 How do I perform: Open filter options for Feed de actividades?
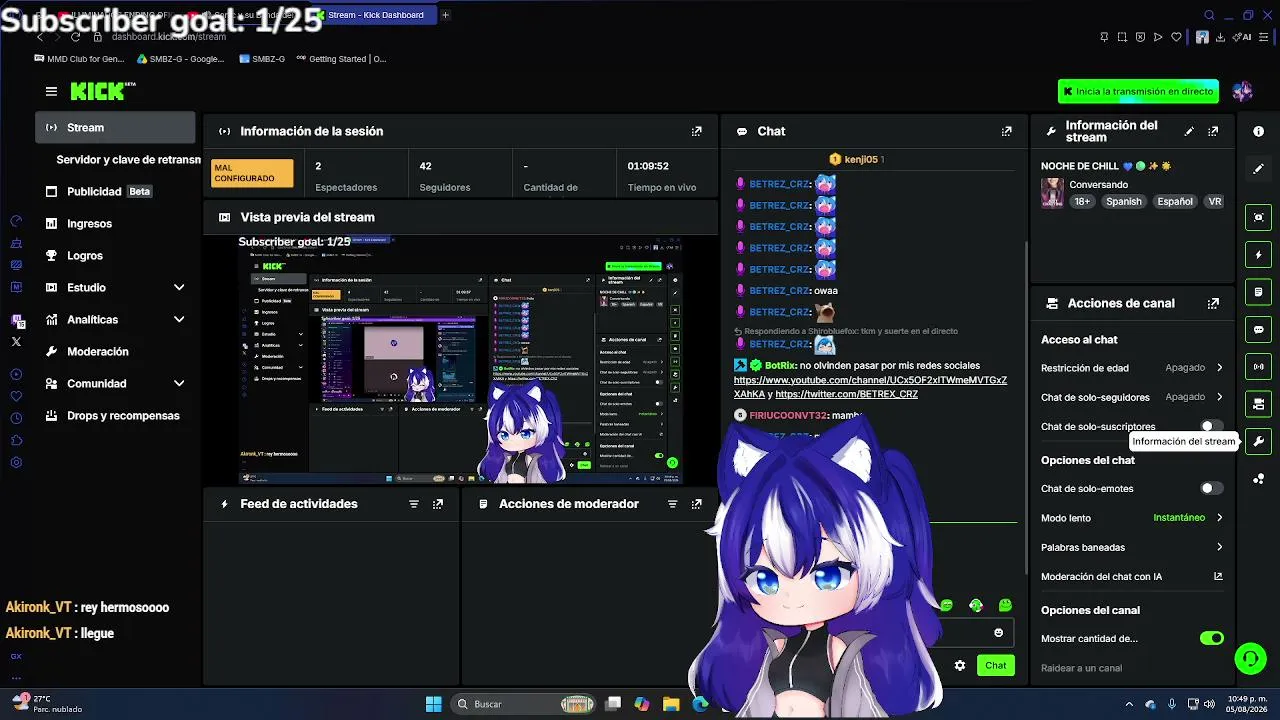[x=414, y=504]
